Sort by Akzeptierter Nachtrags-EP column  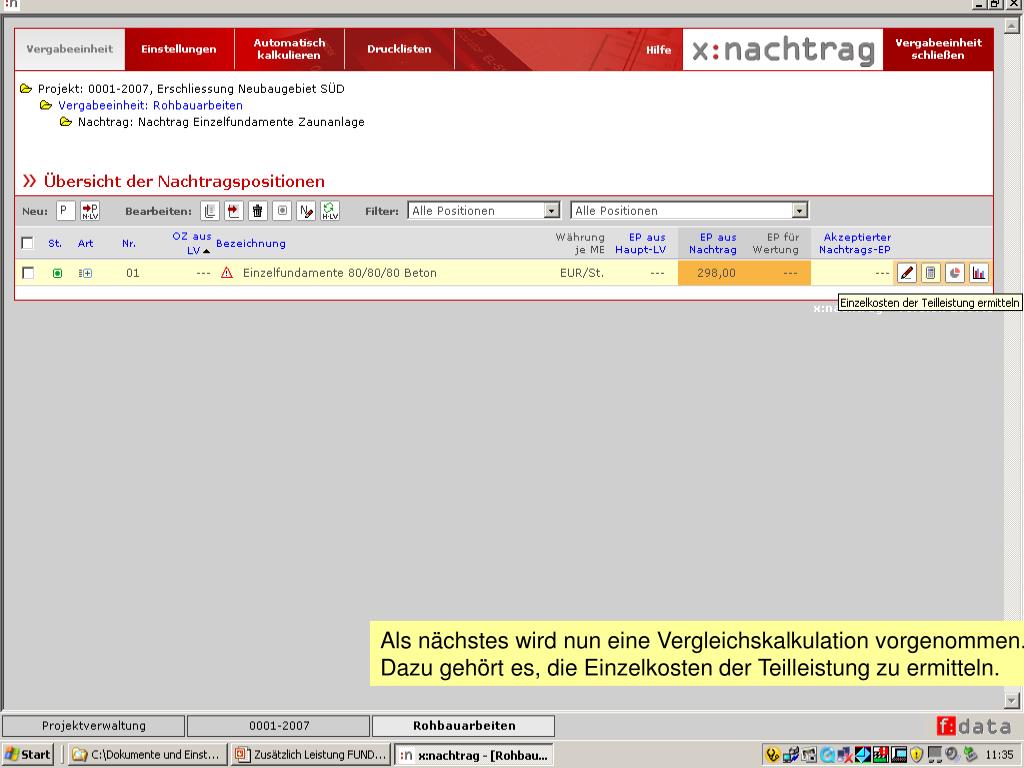(855, 243)
